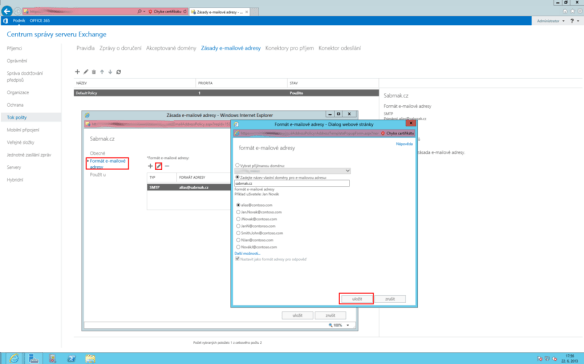584x364 pixels.
Task: Open Server Manager from the taskbar
Action: tap(34, 358)
